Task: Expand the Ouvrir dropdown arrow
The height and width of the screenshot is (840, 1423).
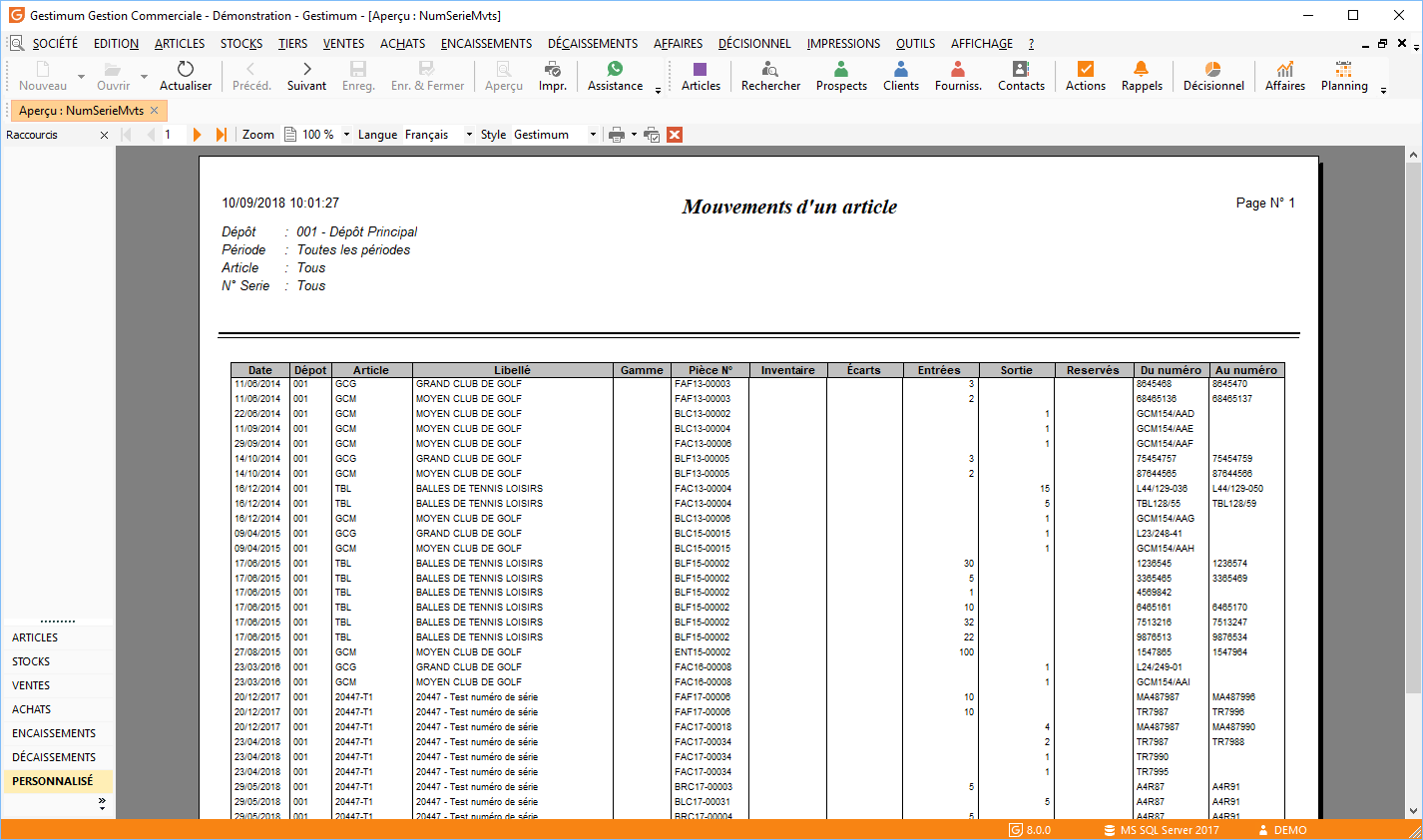Action: pyautogui.click(x=144, y=76)
